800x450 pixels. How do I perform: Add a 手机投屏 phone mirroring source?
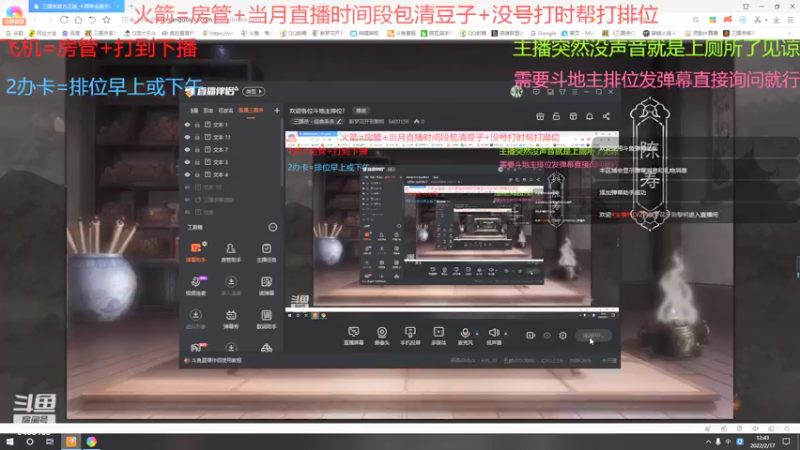[x=410, y=336]
